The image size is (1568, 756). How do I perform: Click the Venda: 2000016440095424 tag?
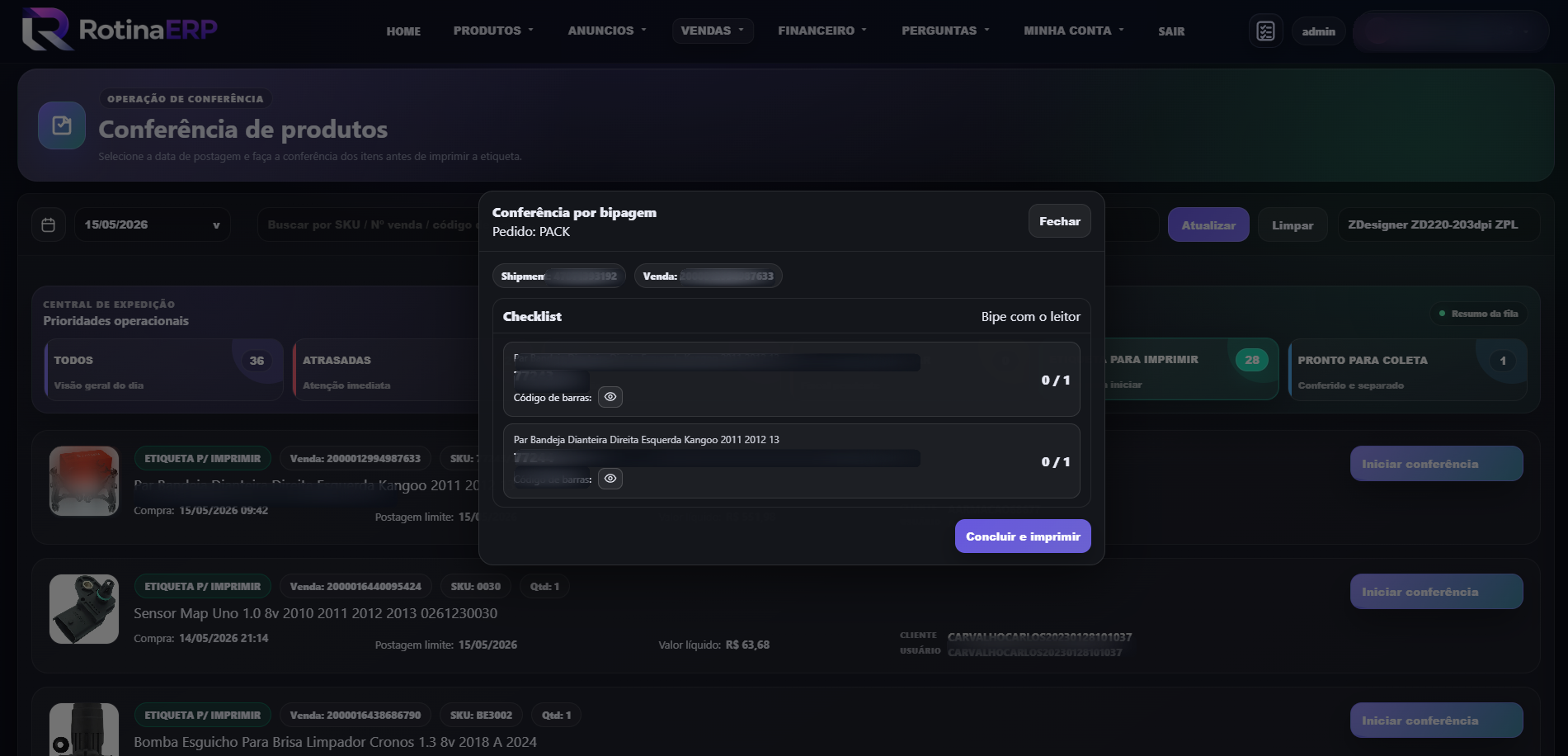point(356,587)
